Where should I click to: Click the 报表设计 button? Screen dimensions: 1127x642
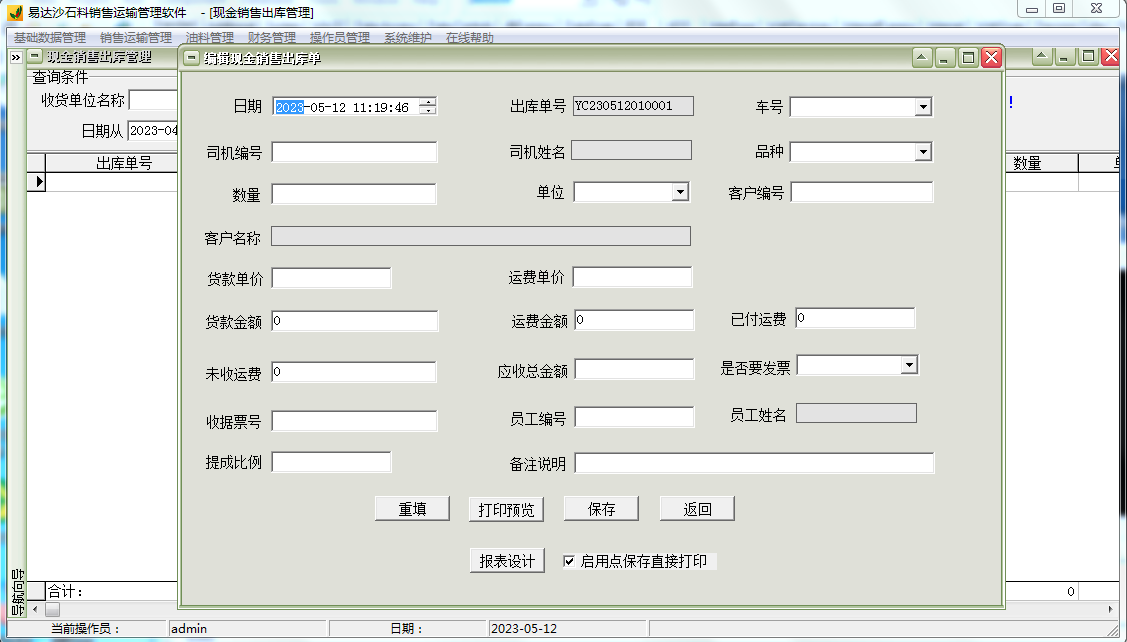click(507, 561)
